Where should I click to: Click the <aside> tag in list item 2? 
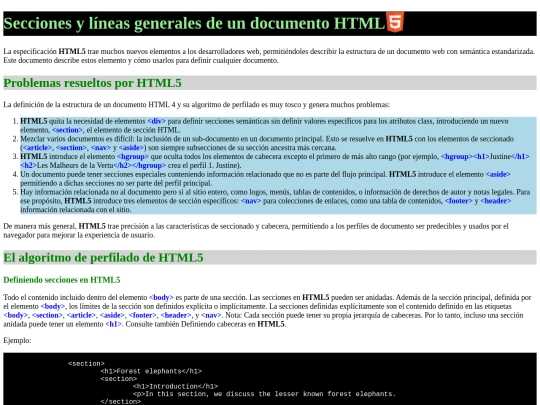click(x=131, y=148)
